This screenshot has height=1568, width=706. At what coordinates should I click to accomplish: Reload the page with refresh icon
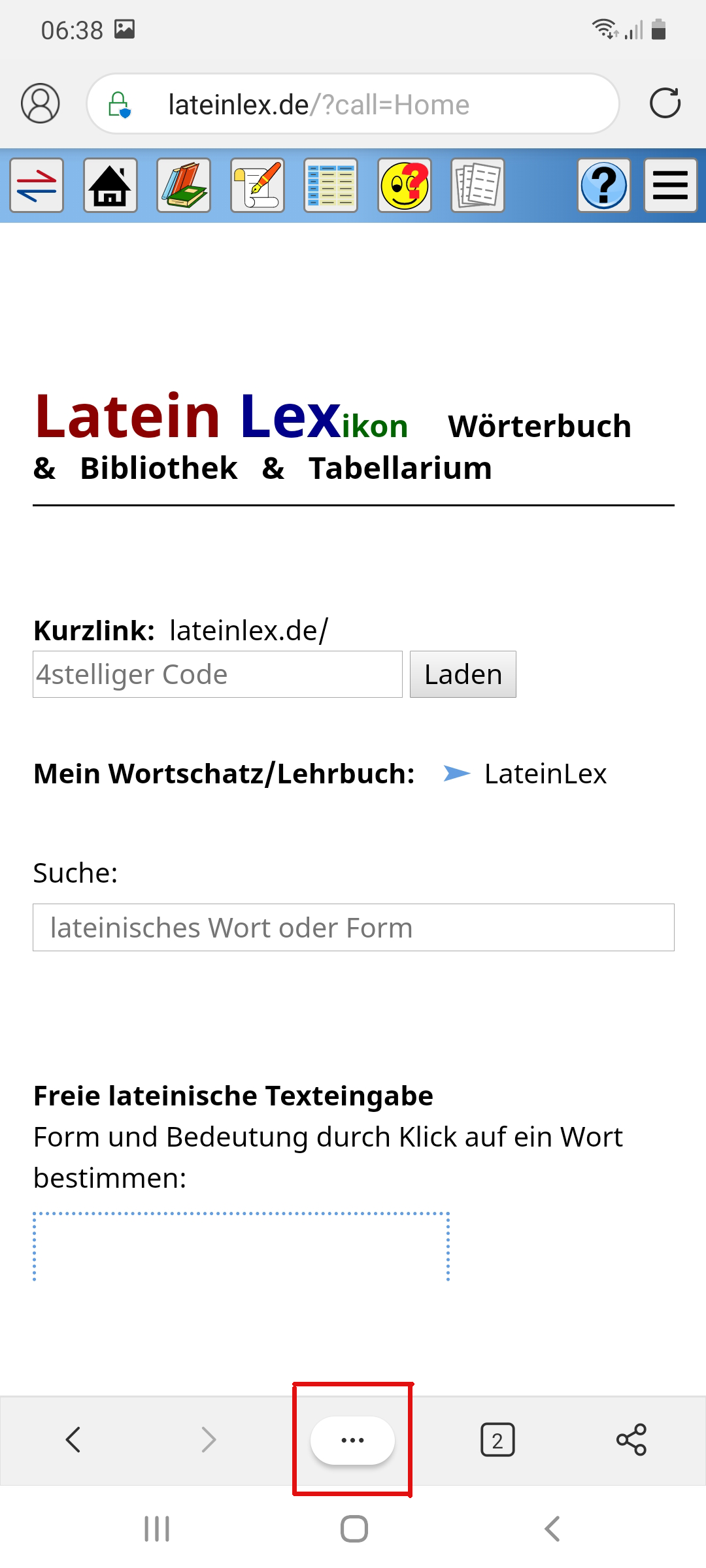tap(665, 103)
